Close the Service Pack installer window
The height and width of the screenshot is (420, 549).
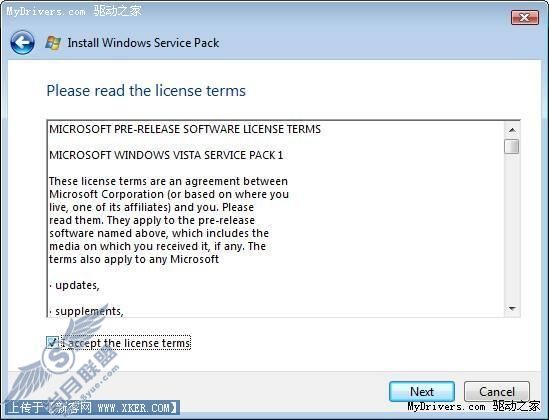tap(524, 17)
